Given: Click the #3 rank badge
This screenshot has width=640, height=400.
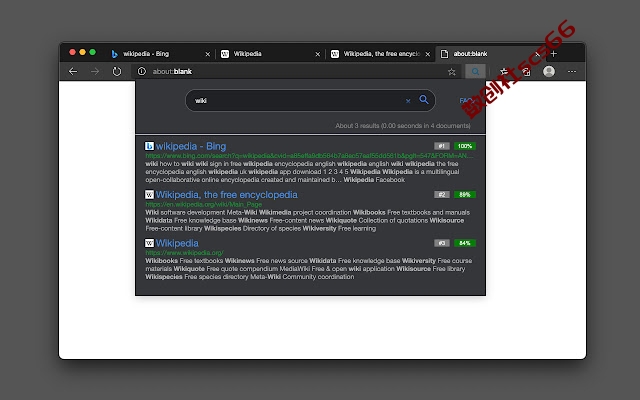Looking at the screenshot, I should pos(442,243).
